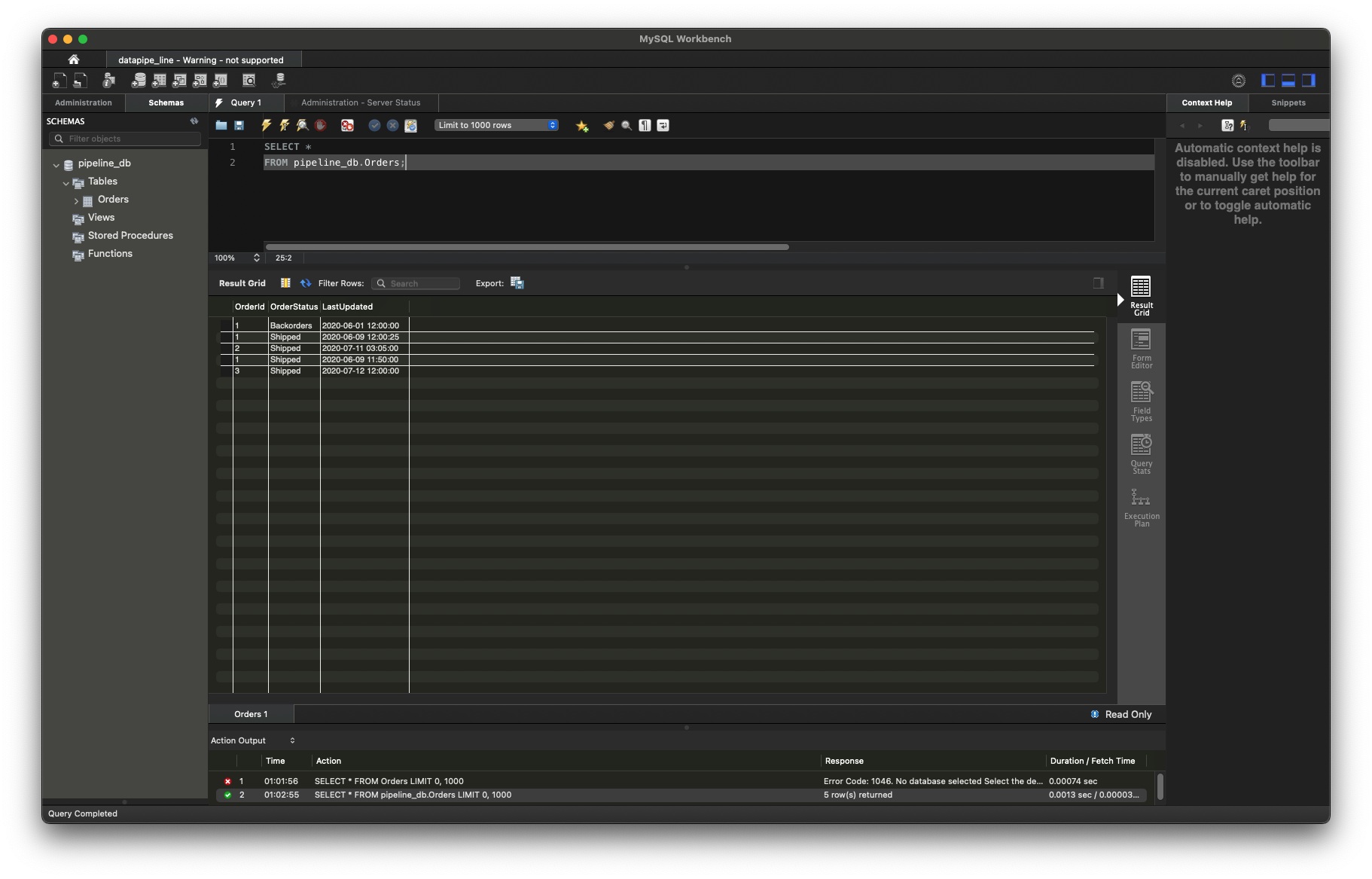
Task: Create a new table icon
Action: tap(159, 80)
